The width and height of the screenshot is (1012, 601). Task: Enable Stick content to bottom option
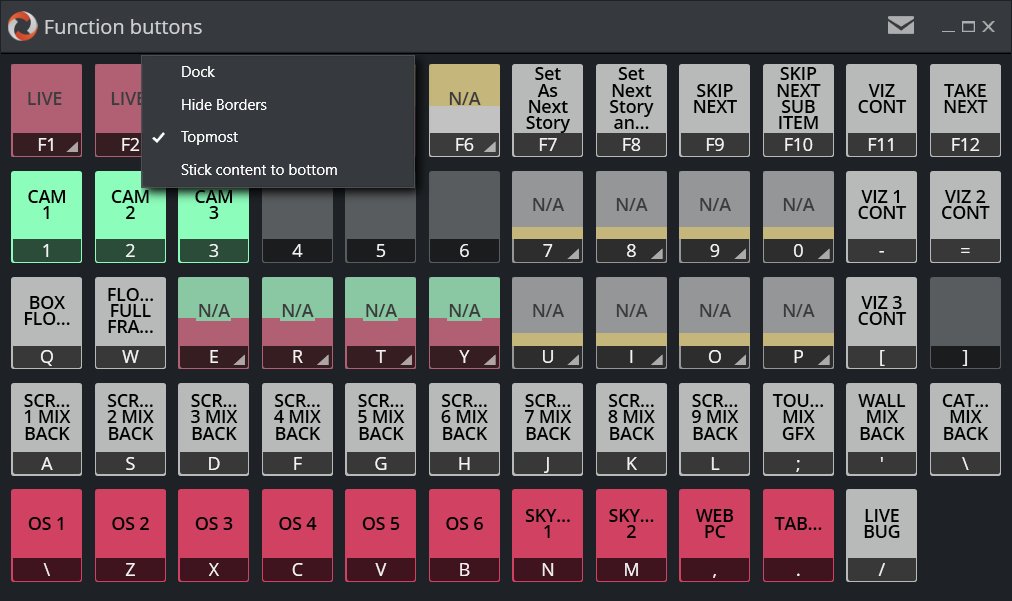(259, 170)
